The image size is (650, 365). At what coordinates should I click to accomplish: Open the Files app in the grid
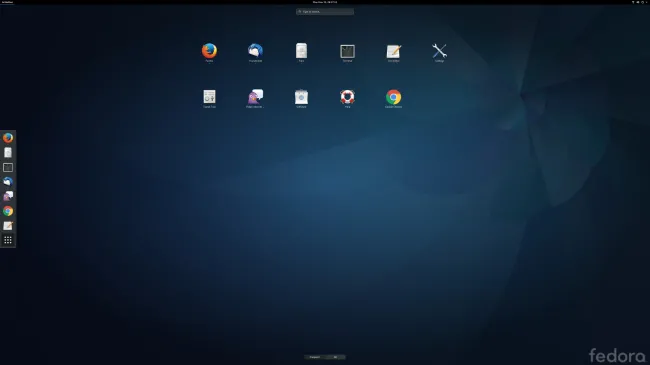point(301,51)
